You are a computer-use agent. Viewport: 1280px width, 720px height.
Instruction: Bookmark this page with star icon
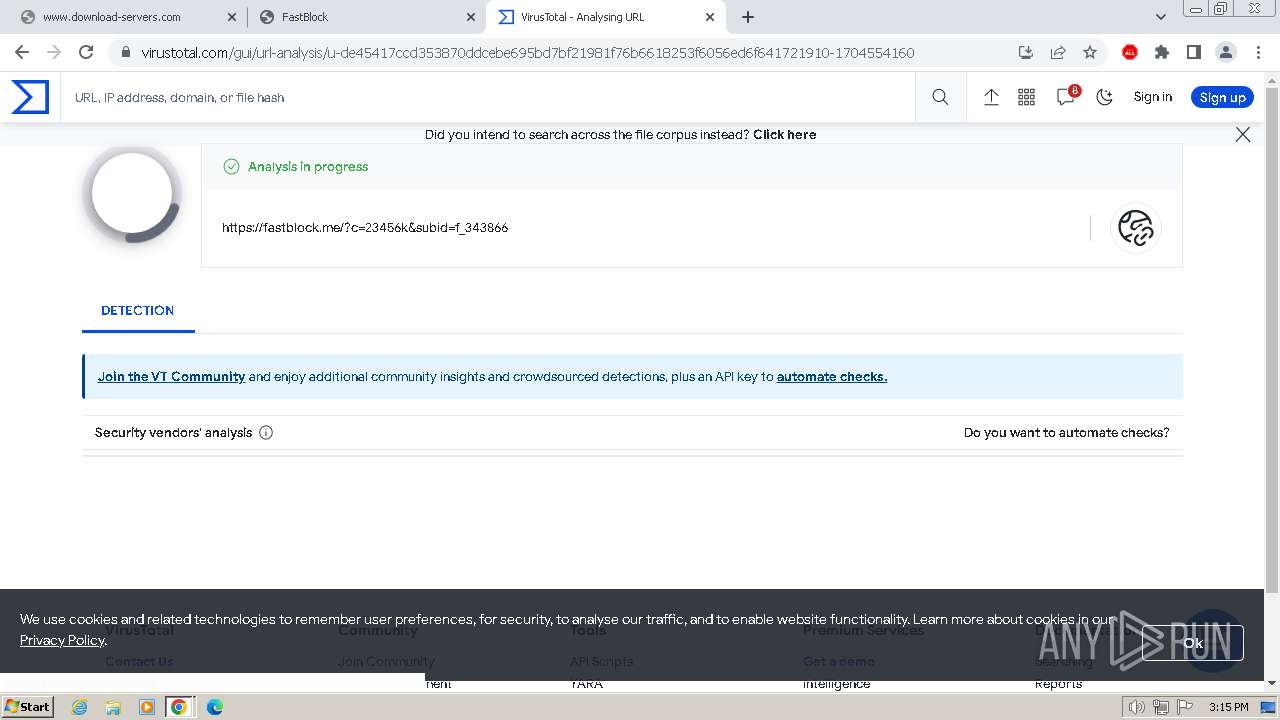click(1090, 52)
